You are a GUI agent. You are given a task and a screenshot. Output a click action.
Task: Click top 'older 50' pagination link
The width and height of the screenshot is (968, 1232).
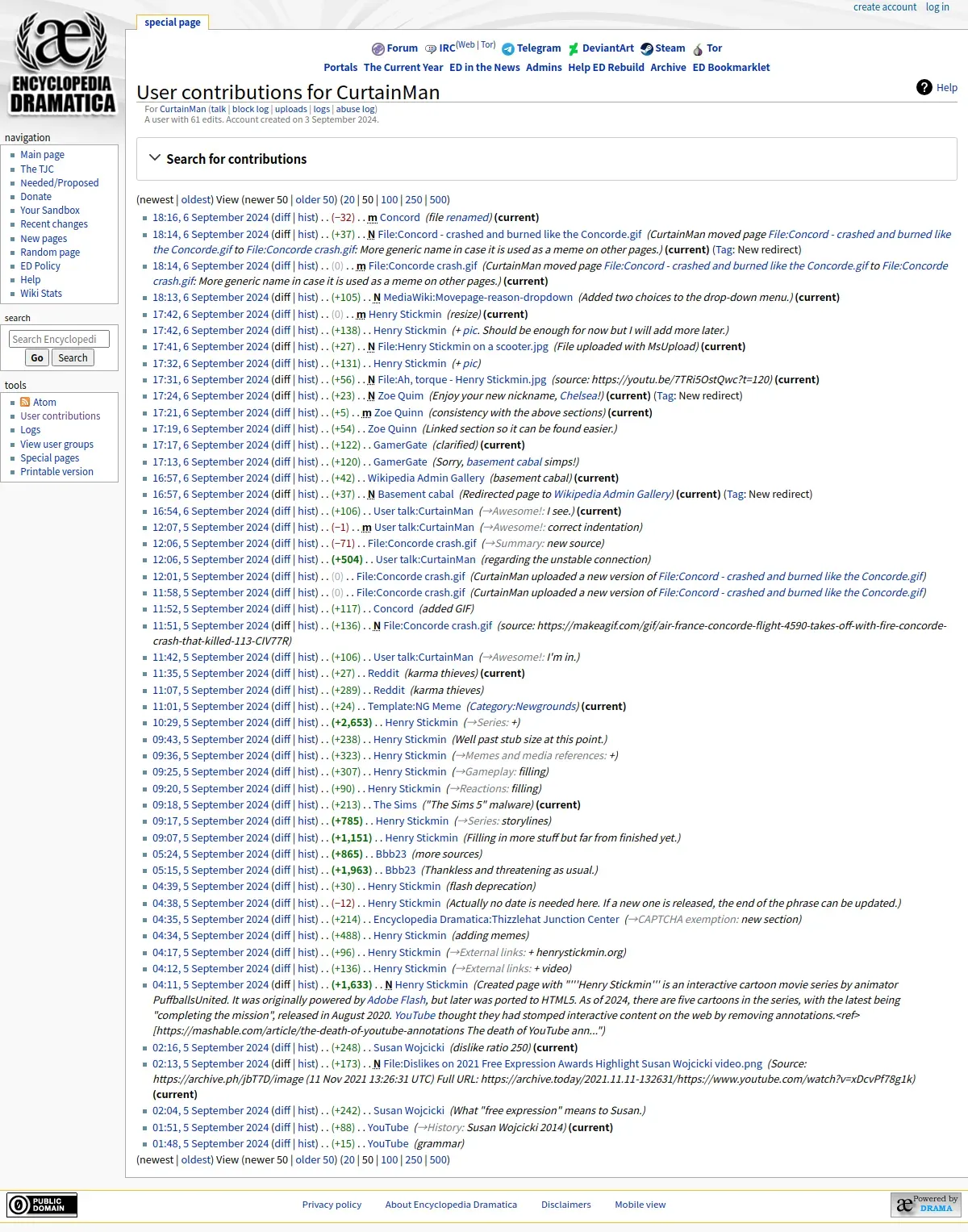point(315,200)
